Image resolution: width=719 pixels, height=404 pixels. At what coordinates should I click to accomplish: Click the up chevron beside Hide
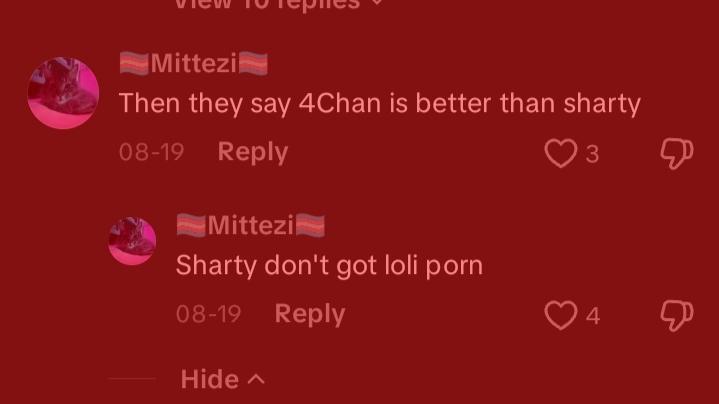[x=256, y=379]
